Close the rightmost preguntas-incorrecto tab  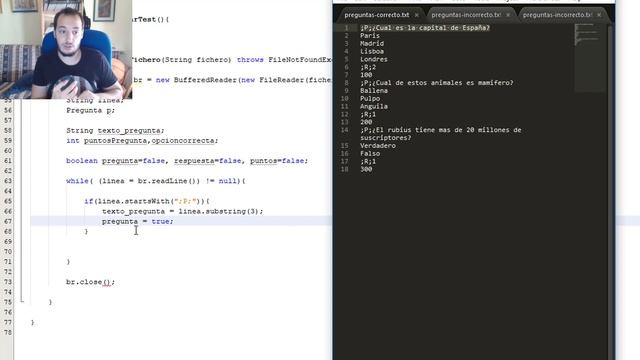(x=599, y=15)
